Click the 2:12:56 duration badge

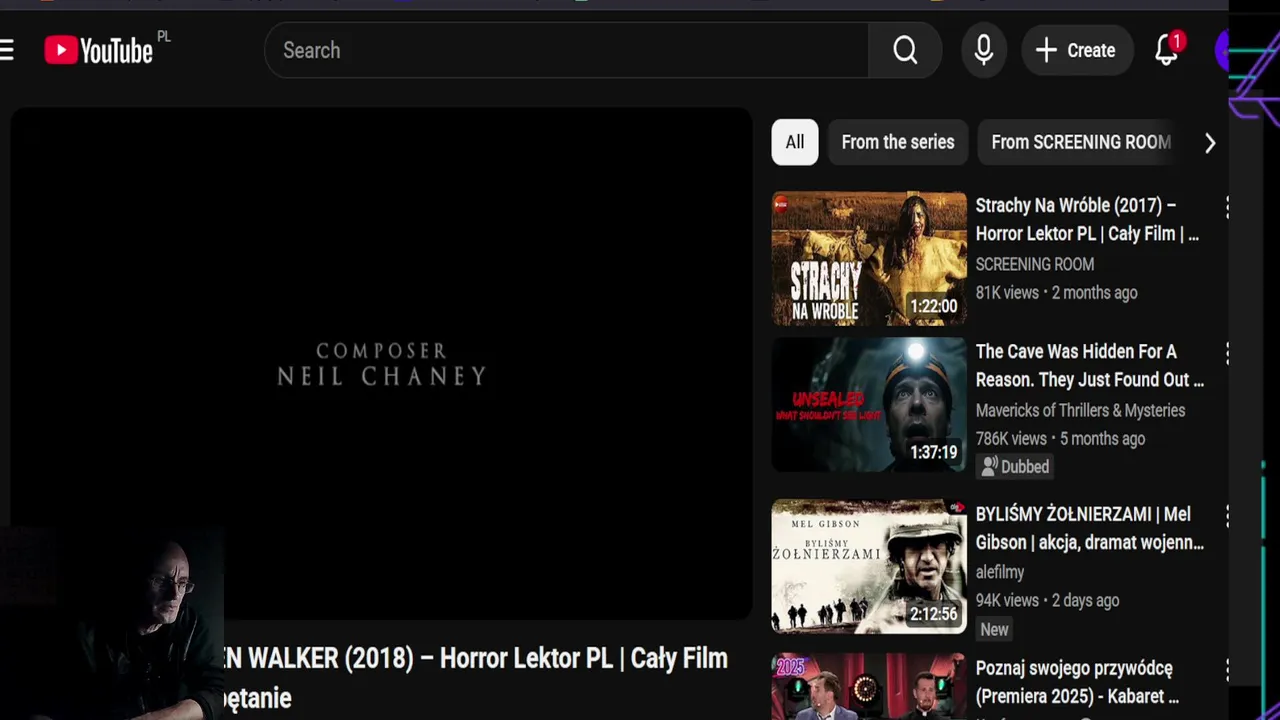coord(933,614)
